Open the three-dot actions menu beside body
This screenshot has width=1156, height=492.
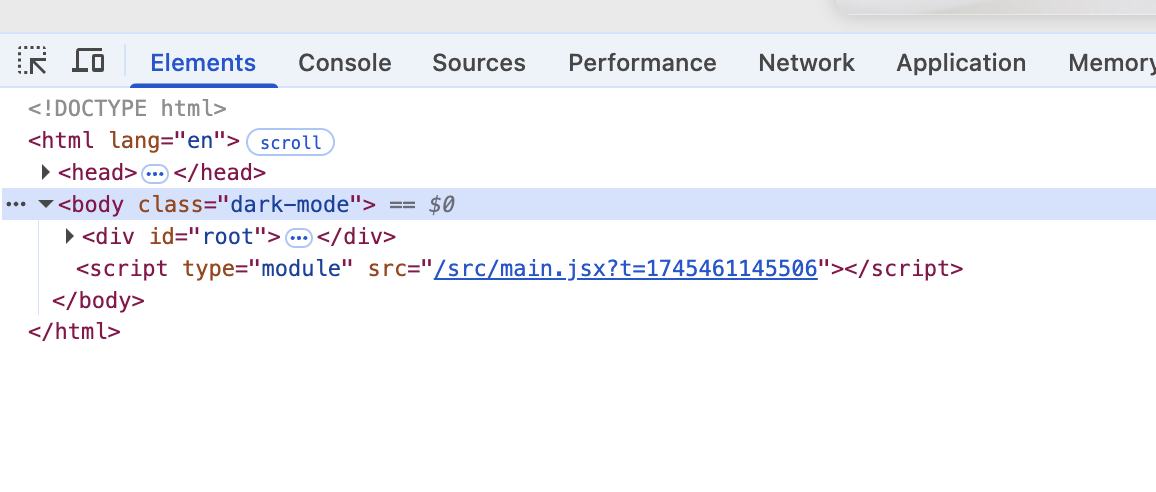coord(15,204)
